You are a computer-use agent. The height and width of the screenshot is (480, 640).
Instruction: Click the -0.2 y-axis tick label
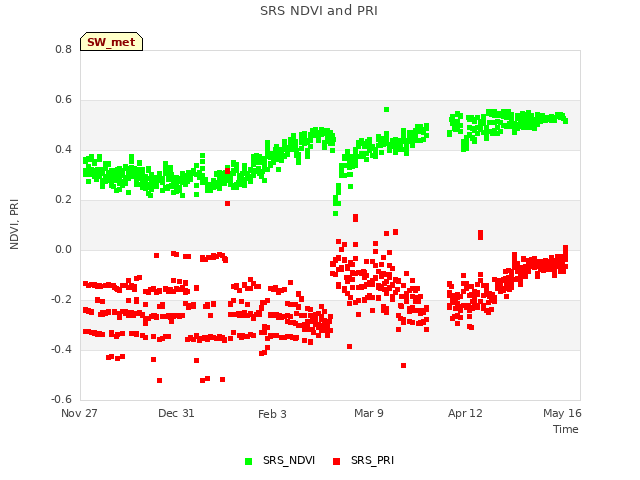click(61, 300)
